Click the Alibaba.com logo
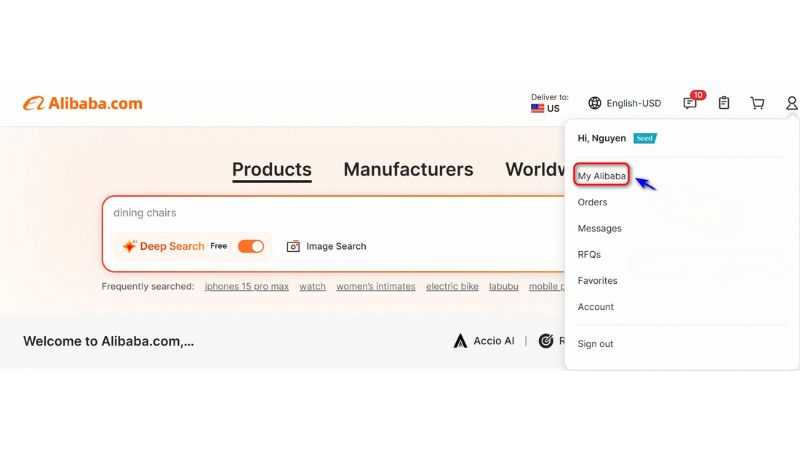800x450 pixels. [83, 104]
